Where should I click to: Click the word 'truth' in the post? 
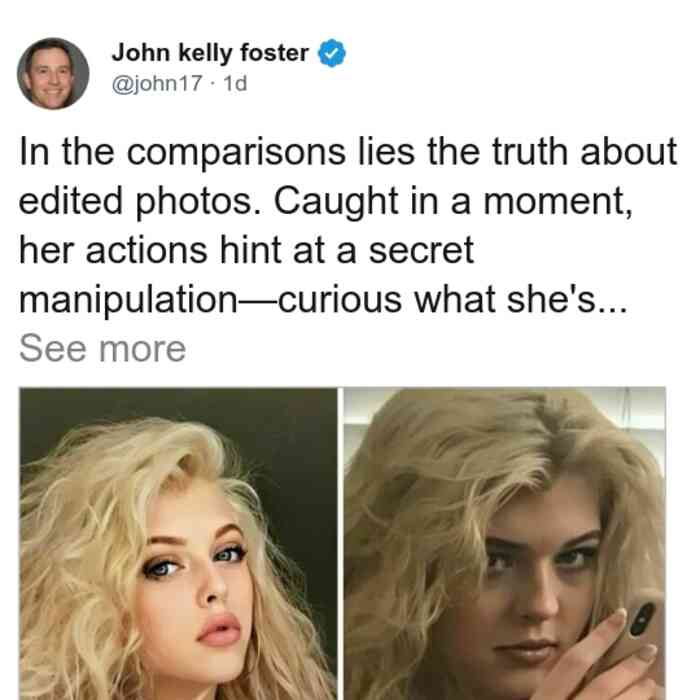click(530, 152)
